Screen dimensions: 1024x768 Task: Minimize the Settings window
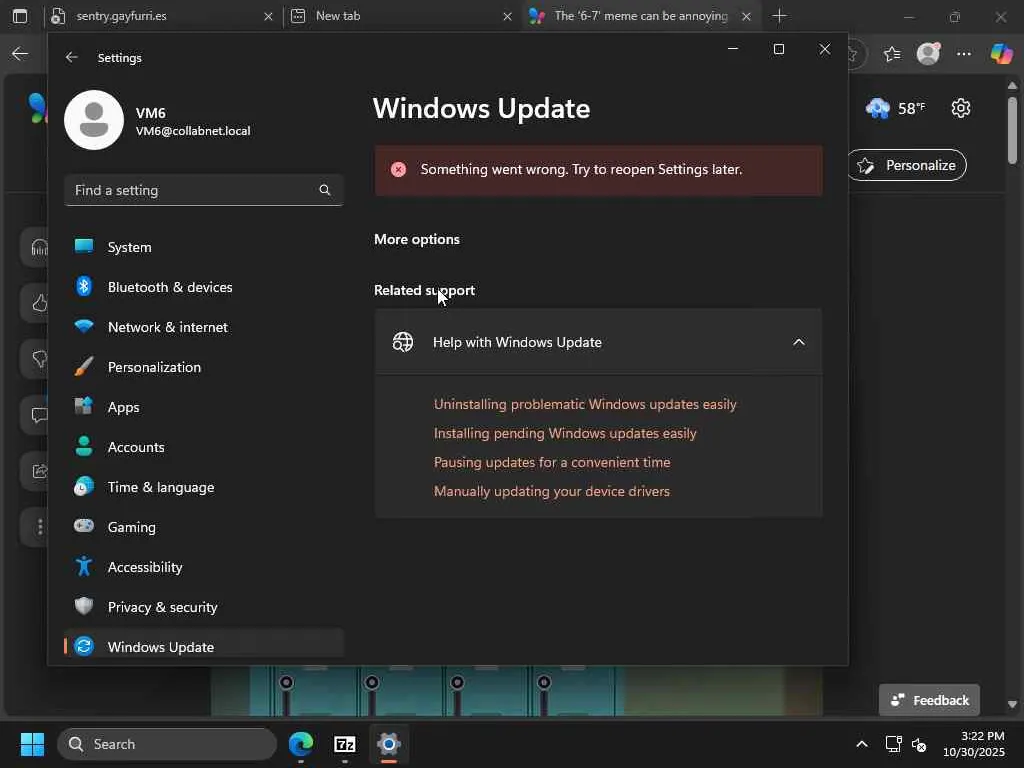(733, 49)
